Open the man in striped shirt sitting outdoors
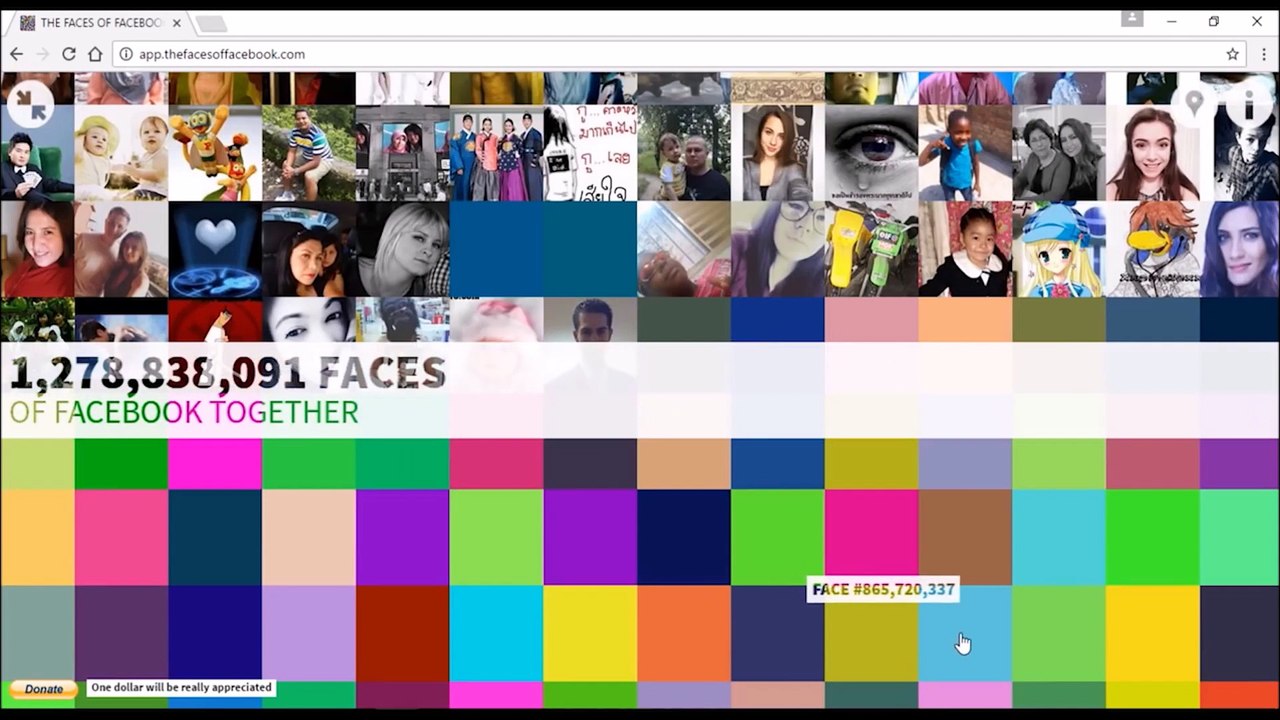Image resolution: width=1280 pixels, height=720 pixels. tap(308, 153)
